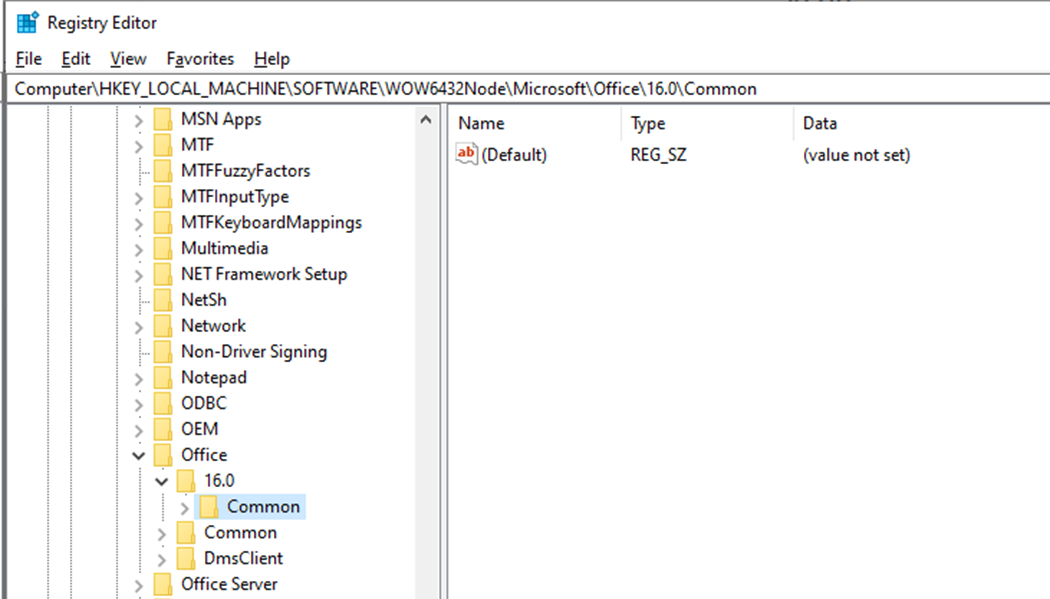This screenshot has width=1050, height=599.
Task: Select the NET Framework Setup key
Action: pos(263,274)
